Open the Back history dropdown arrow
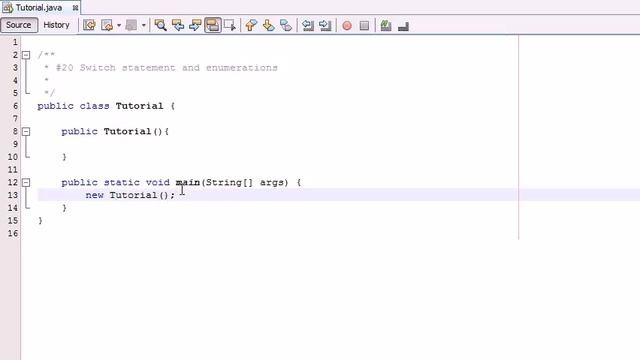 [119, 25]
